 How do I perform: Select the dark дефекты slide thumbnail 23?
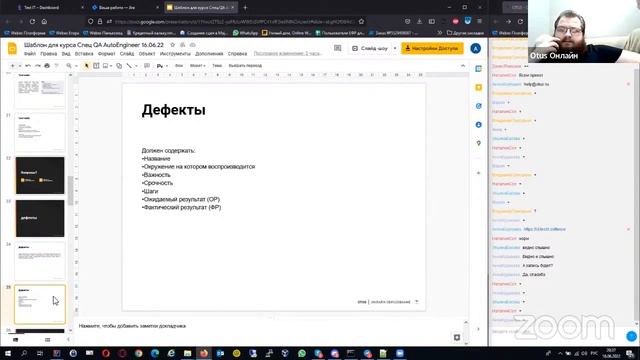tap(40, 218)
